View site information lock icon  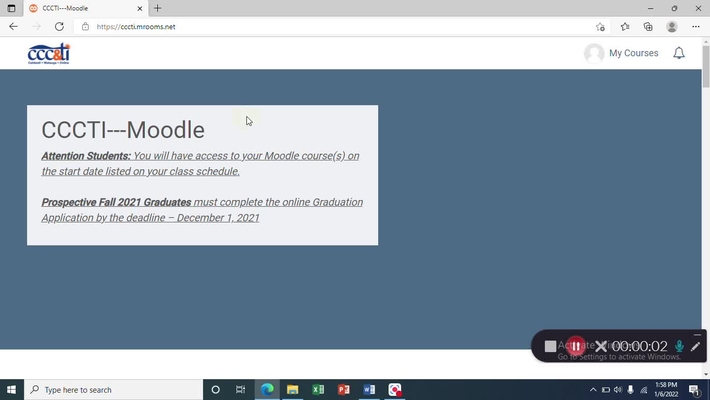(x=85, y=27)
